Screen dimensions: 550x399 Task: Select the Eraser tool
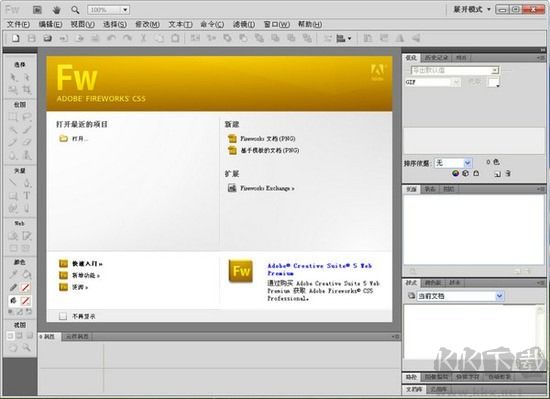point(27,142)
